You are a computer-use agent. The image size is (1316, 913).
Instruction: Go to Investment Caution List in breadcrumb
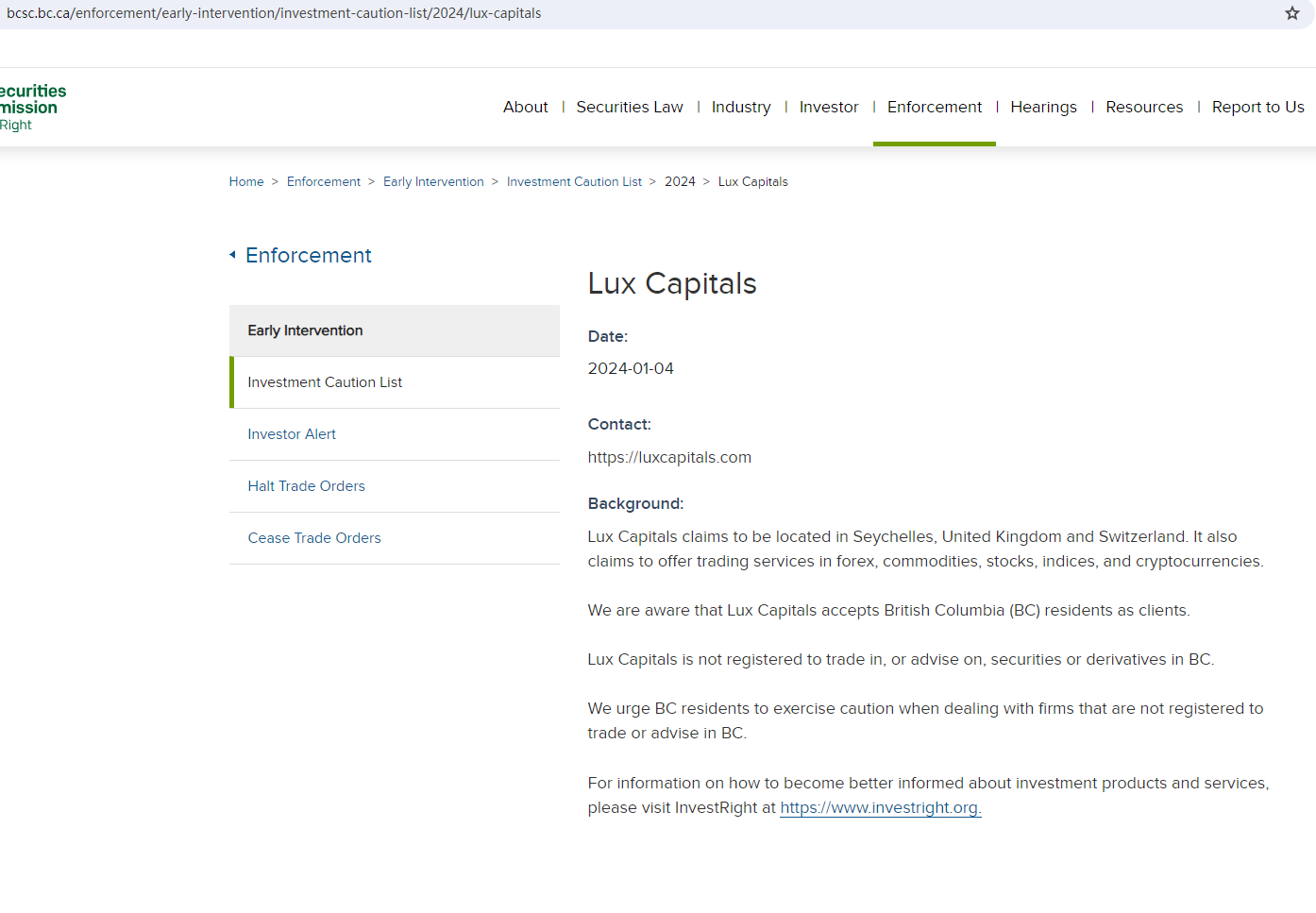574,181
